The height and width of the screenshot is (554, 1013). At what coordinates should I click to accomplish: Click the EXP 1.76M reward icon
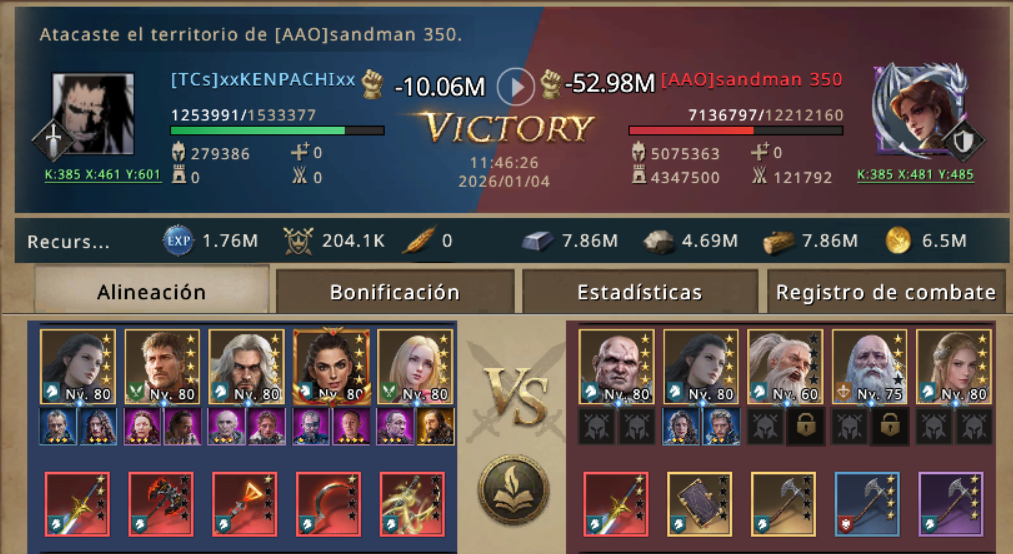pyautogui.click(x=178, y=241)
